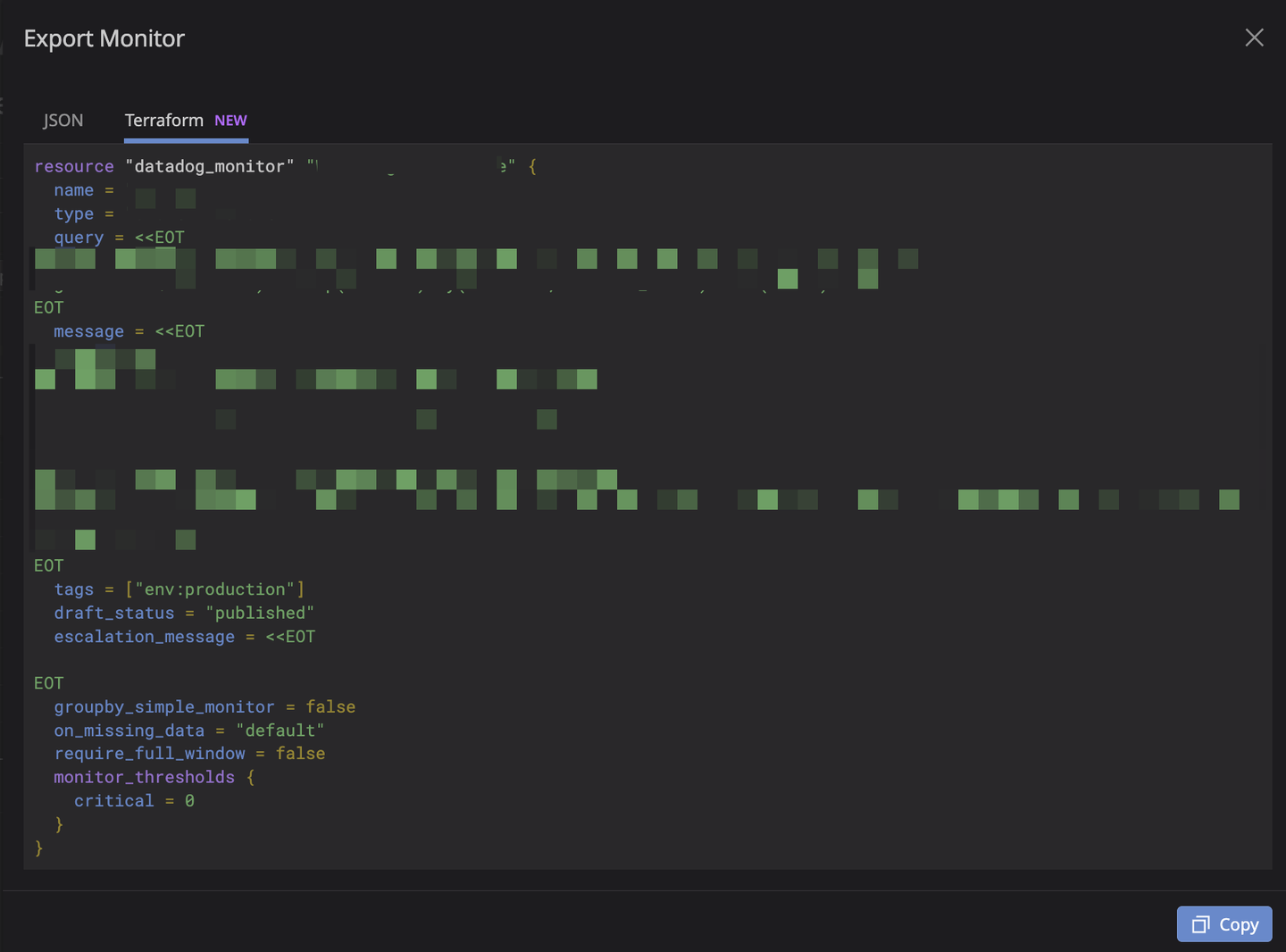Click the Export Monitor dialog title
The width and height of the screenshot is (1286, 952).
click(x=104, y=38)
